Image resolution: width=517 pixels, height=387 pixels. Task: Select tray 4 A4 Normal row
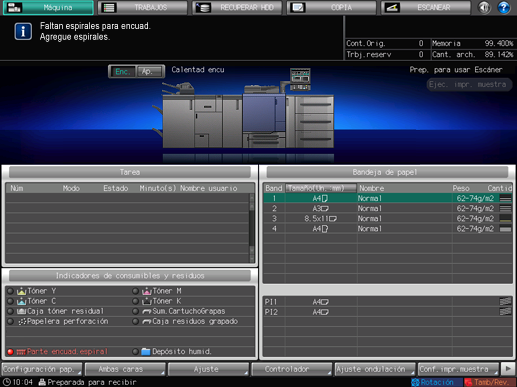[388, 229]
